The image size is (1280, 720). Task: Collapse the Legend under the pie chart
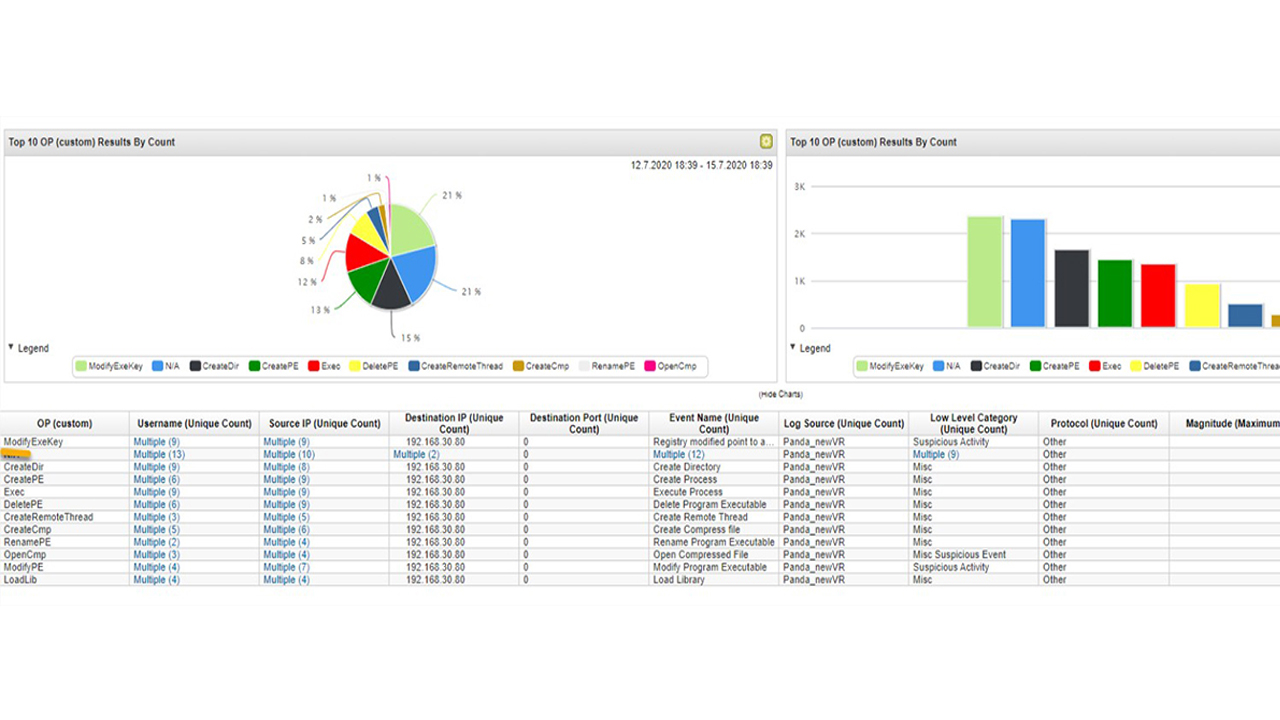[11, 347]
